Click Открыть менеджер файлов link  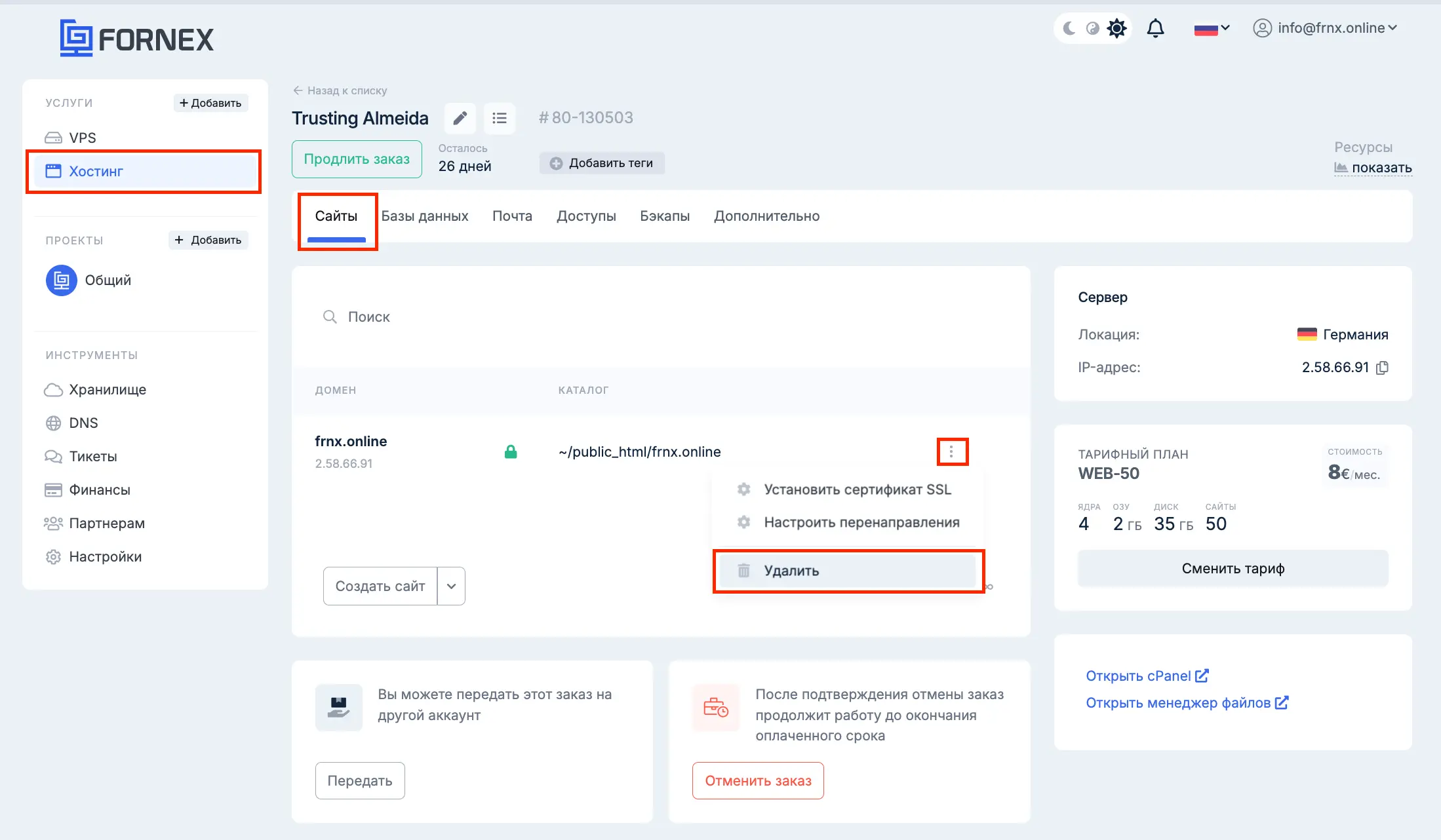[x=1187, y=703]
